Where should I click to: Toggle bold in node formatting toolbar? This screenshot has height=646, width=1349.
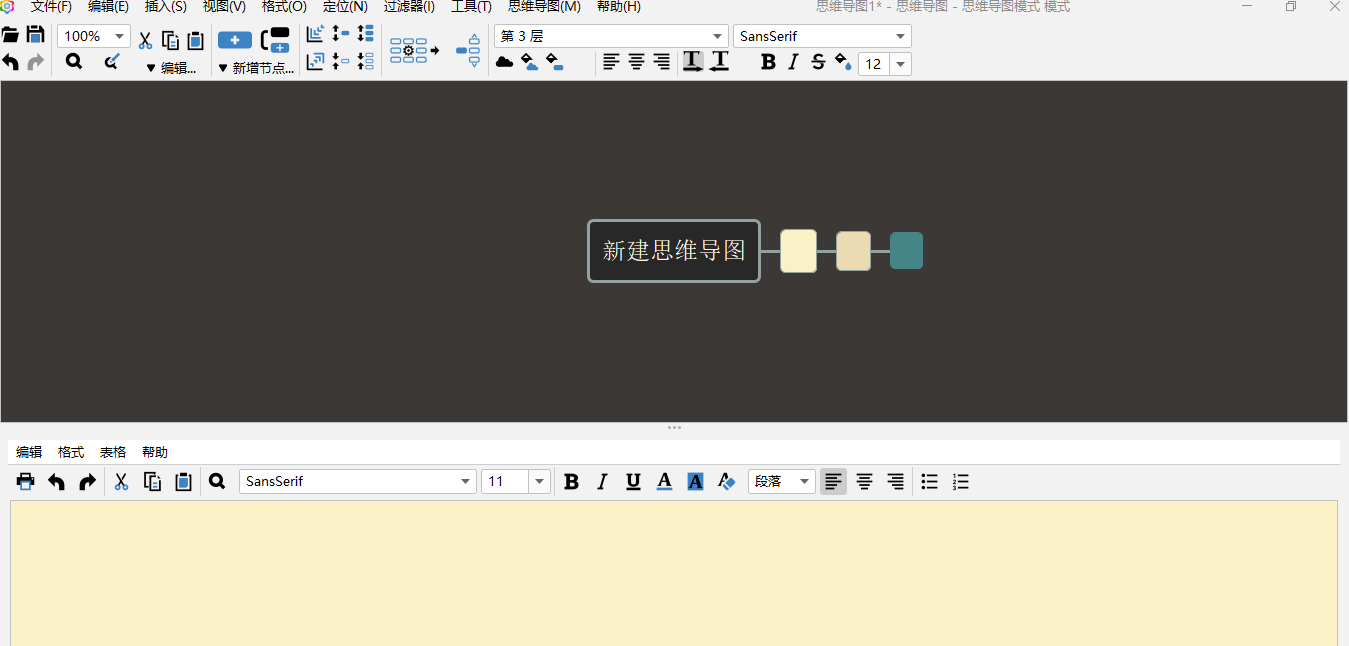[x=768, y=63]
